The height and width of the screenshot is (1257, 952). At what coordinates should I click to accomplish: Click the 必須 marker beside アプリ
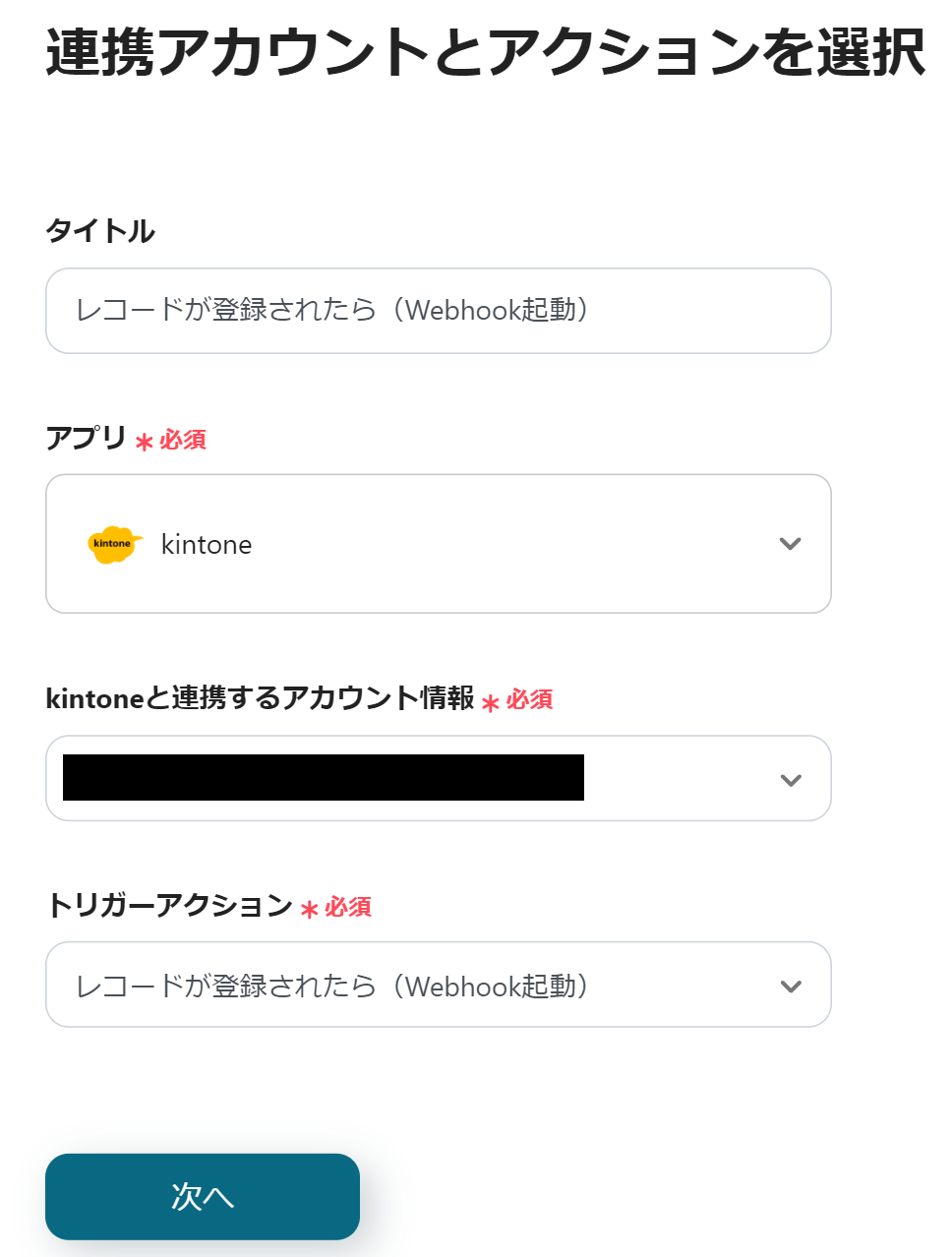click(x=183, y=440)
